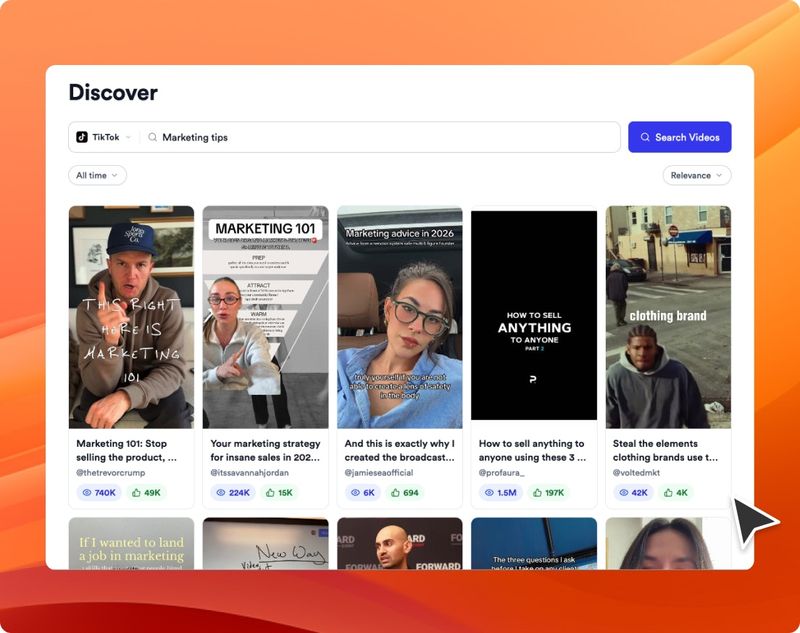Open the All time filter dropdown
Image resolution: width=800 pixels, height=633 pixels.
pos(97,175)
